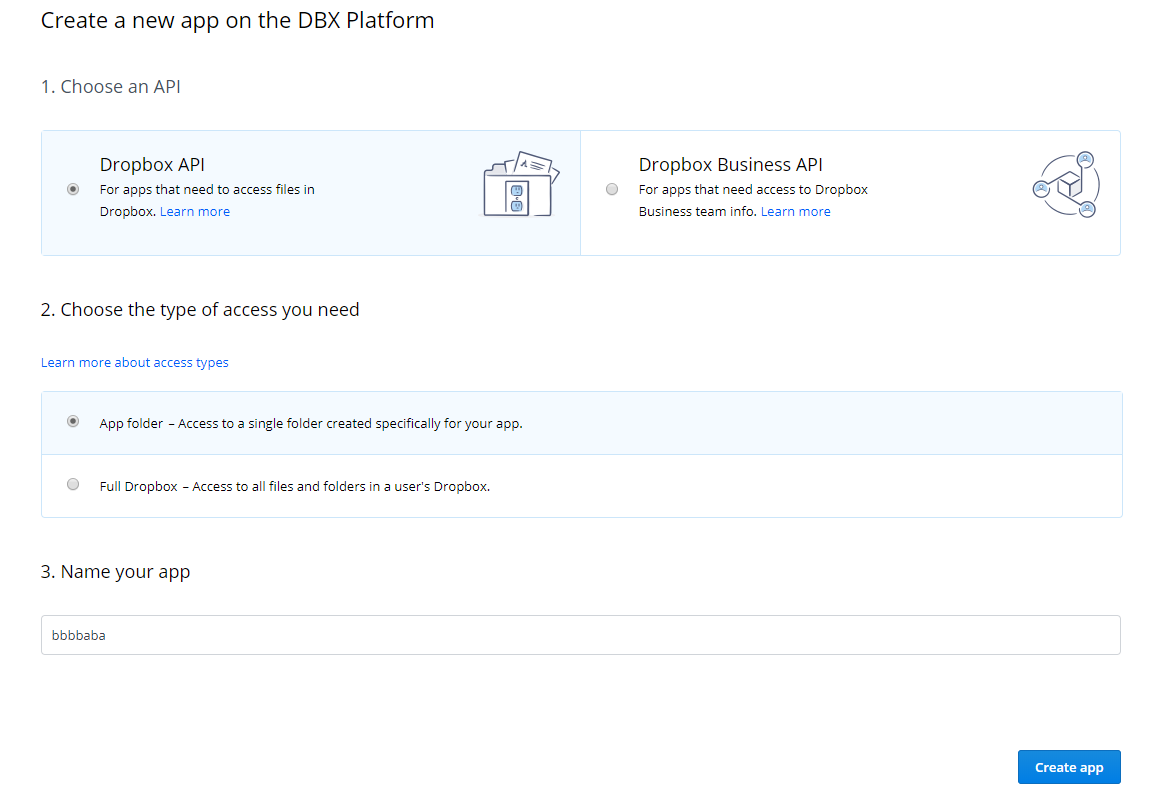Click the '1. Choose an API' heading
Screen dimensions: 1168x795
(111, 87)
